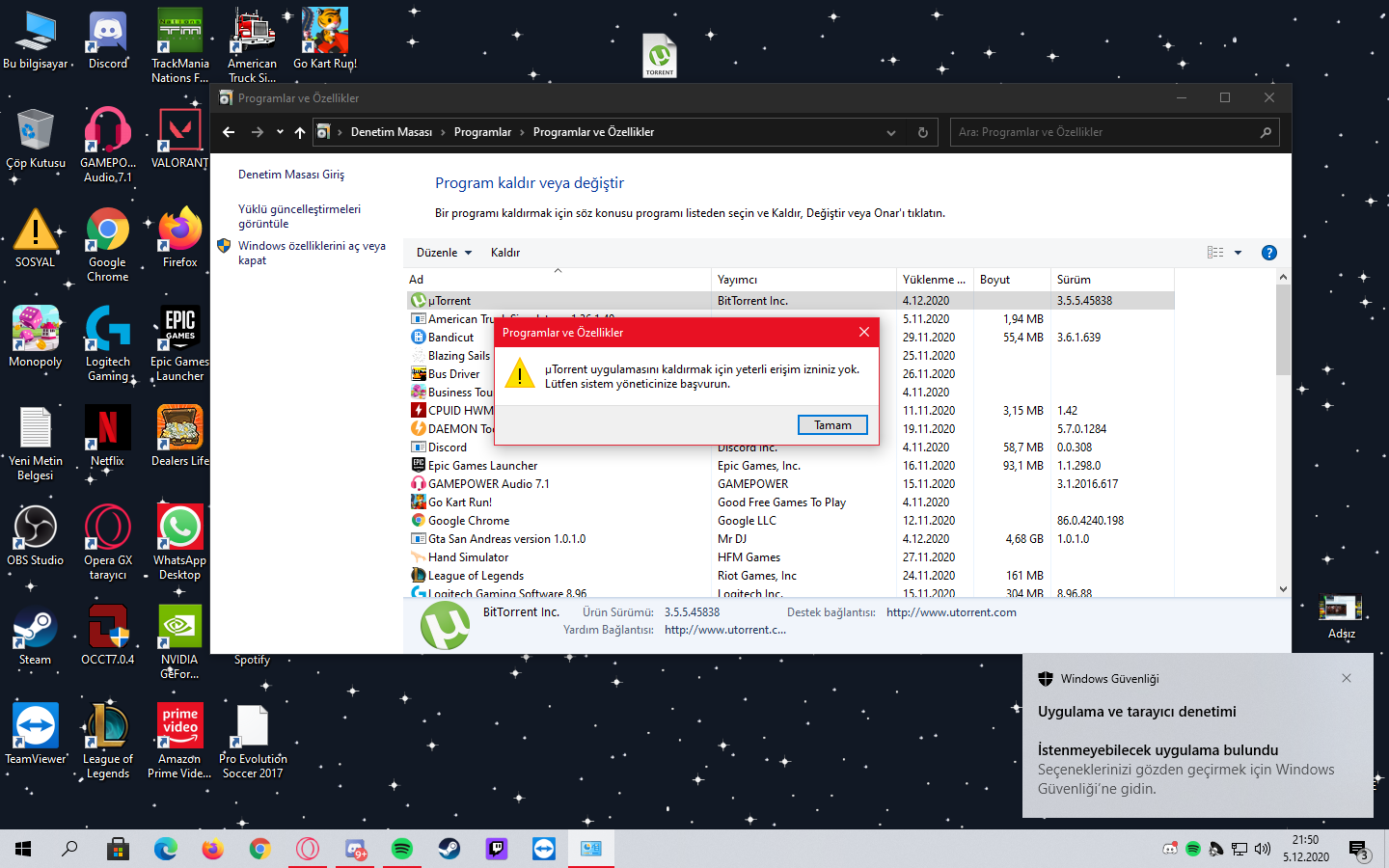1389x868 pixels.
Task: Click Tamam in the error dialog
Action: tap(832, 424)
